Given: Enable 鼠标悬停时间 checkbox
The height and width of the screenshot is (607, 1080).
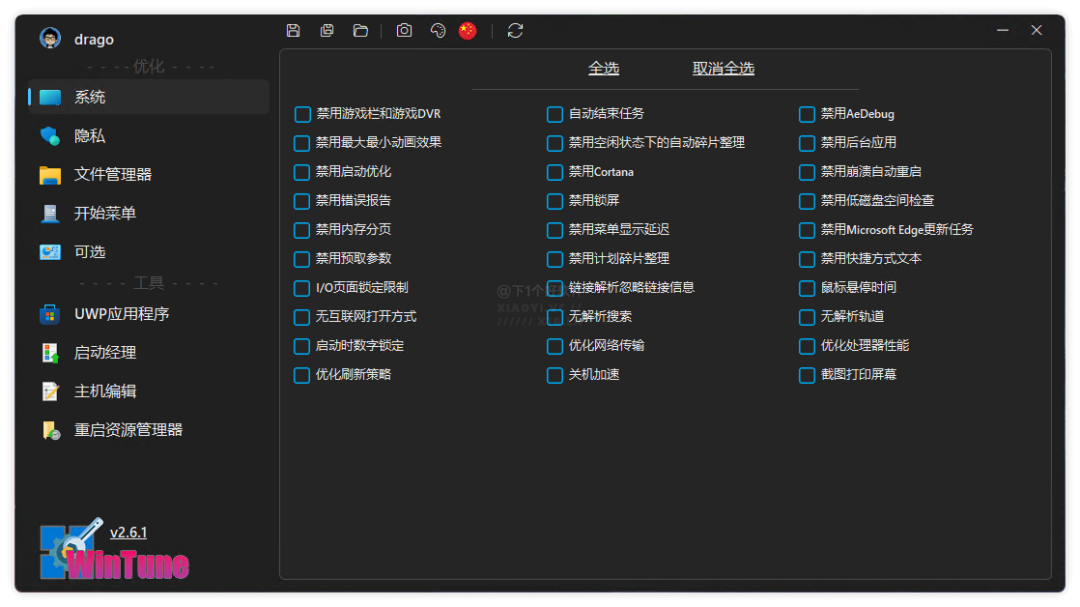Looking at the screenshot, I should 807,288.
